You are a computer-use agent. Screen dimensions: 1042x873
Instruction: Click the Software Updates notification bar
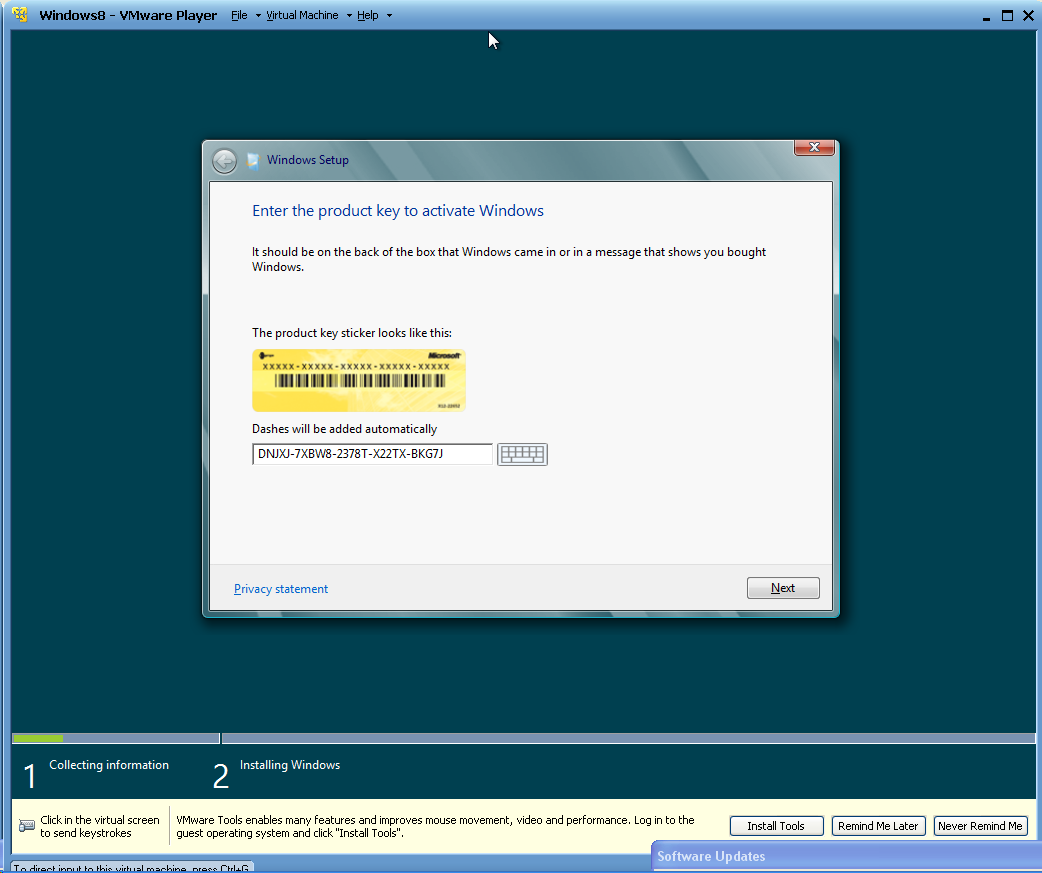[846, 856]
